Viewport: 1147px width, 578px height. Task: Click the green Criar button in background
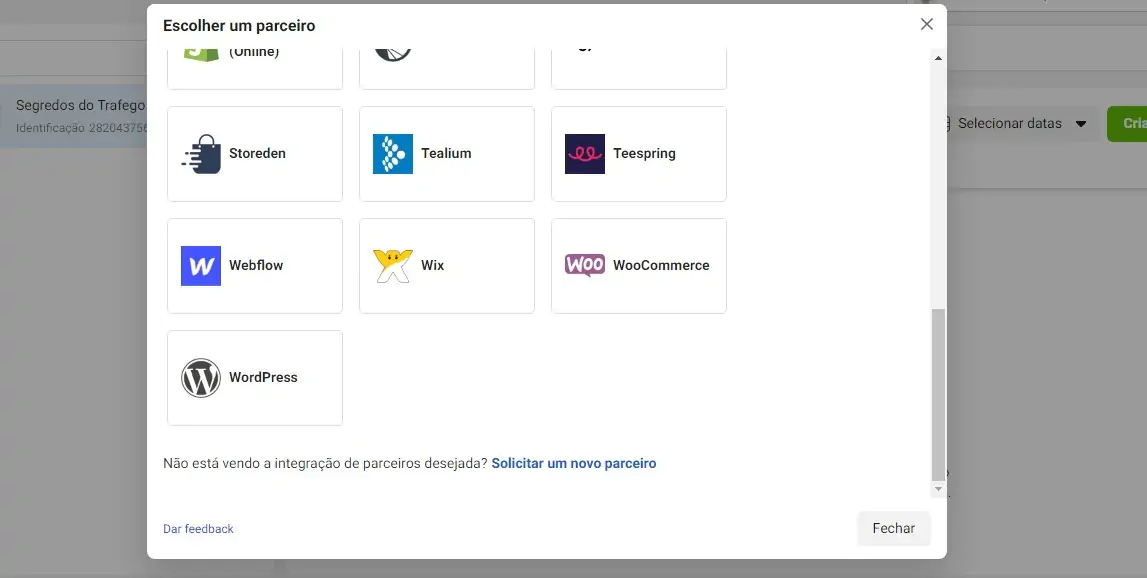point(1127,124)
